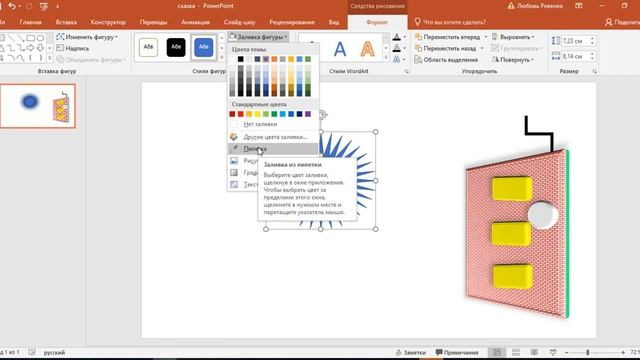Open the Повернуть rotate dropdown
Image resolution: width=640 pixels, height=360 pixels.
click(x=513, y=60)
